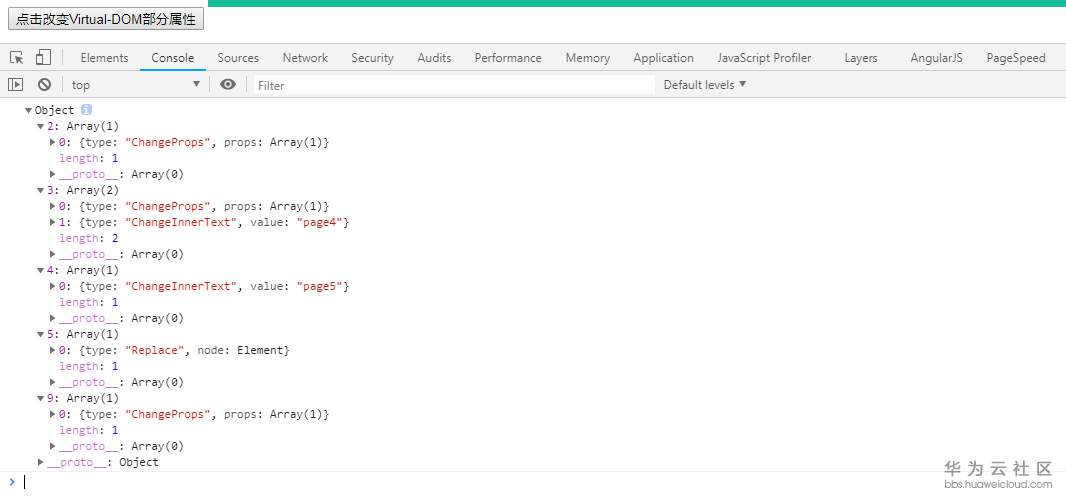Expand the '__proto__: Object' entry
This screenshot has width=1066, height=499.
tap(41, 462)
